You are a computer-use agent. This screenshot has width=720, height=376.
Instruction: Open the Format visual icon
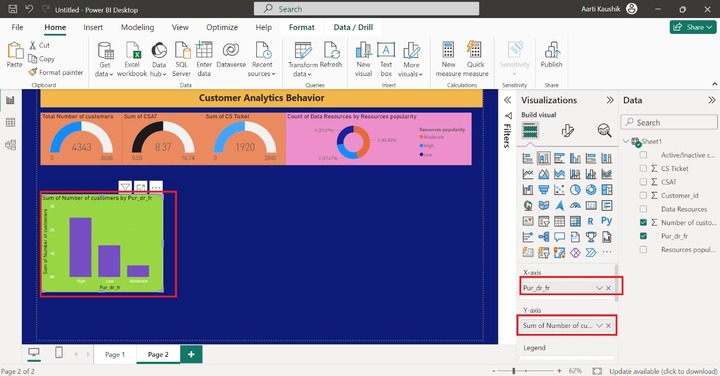click(567, 131)
